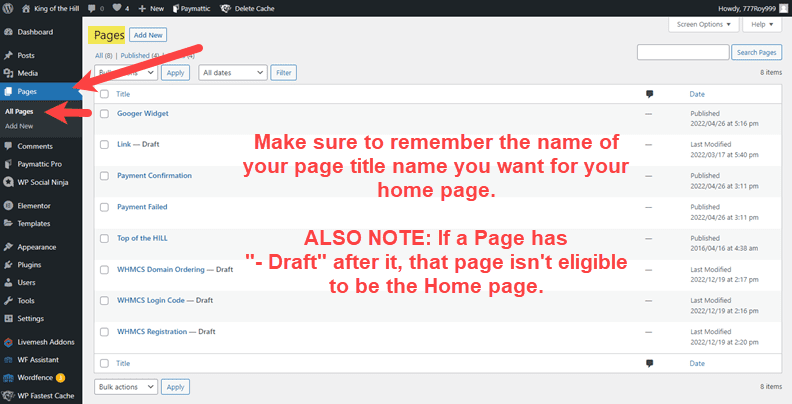Click the Templates folder icon in sidebar

coord(8,223)
